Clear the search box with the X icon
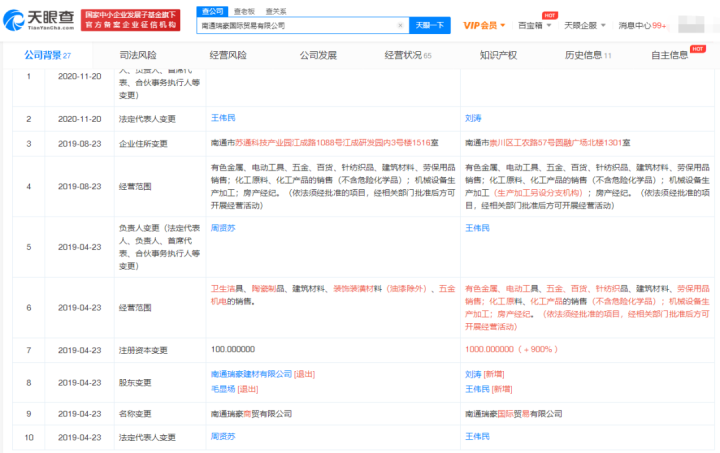 pyautogui.click(x=401, y=25)
